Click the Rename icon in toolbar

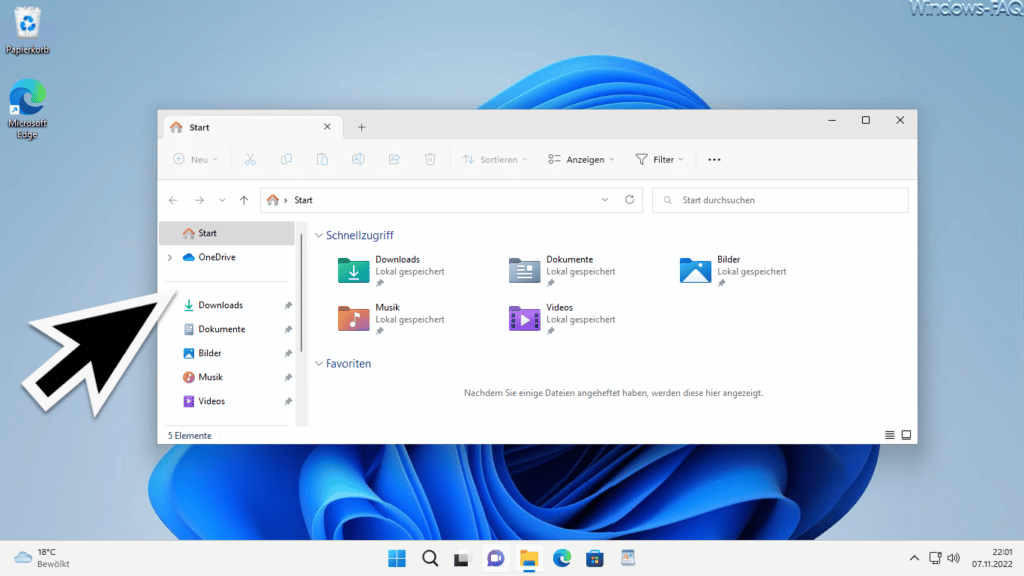pos(358,159)
